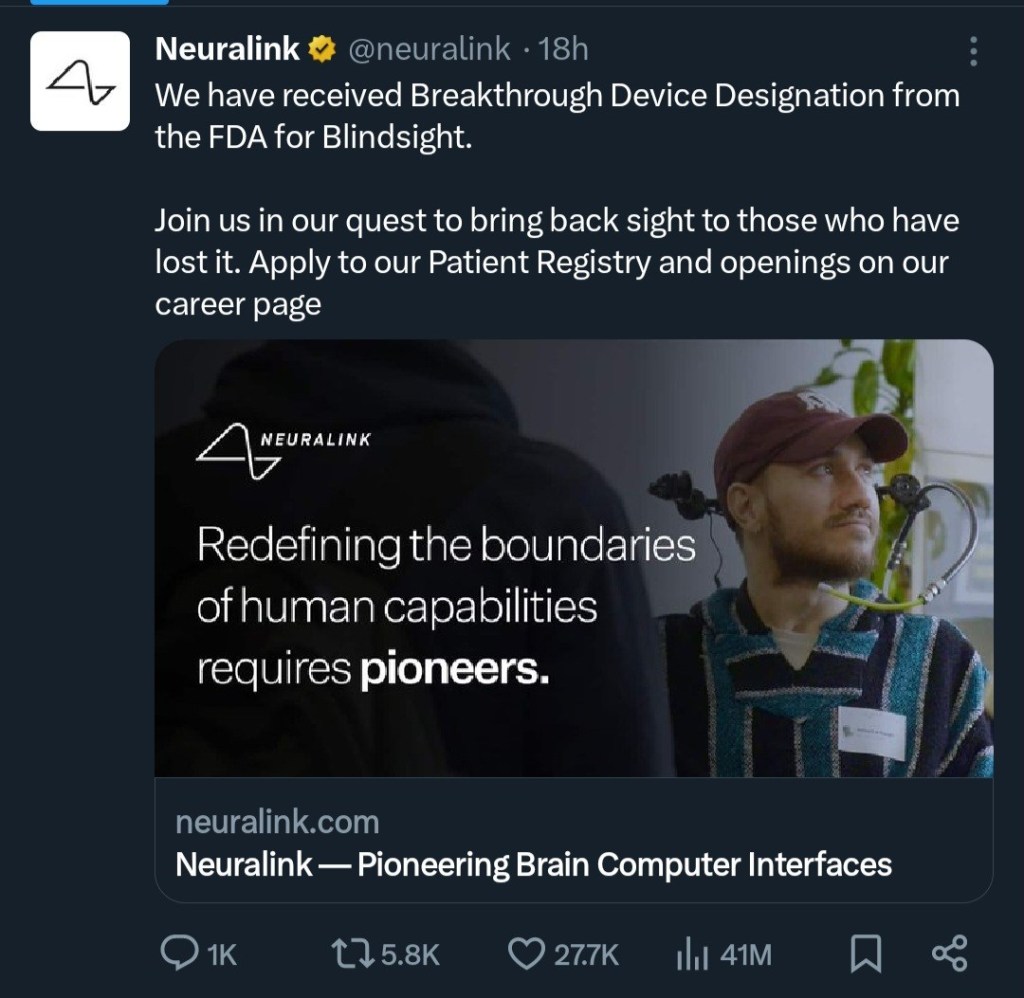The width and height of the screenshot is (1024, 998).
Task: Open the three-dot more options menu
Action: pyautogui.click(x=974, y=52)
